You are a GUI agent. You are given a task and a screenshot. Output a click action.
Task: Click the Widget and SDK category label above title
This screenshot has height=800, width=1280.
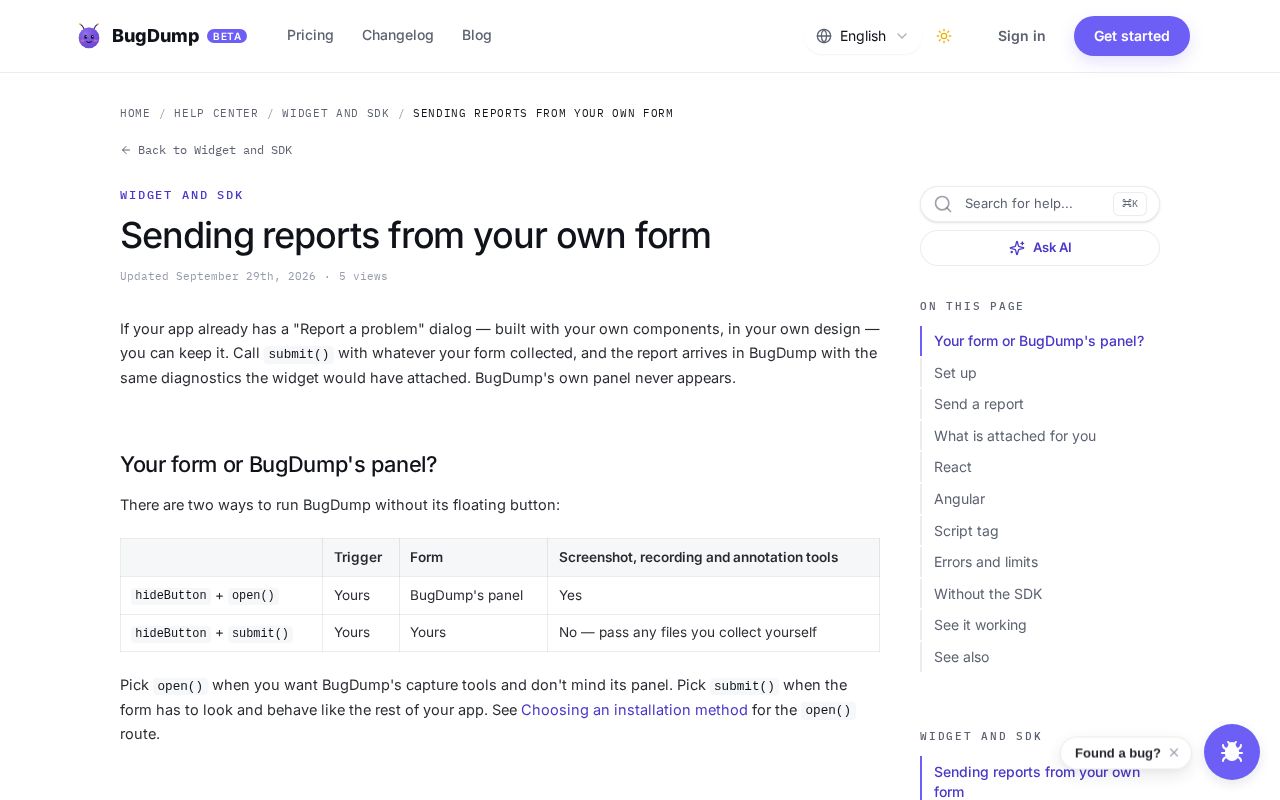pos(182,195)
